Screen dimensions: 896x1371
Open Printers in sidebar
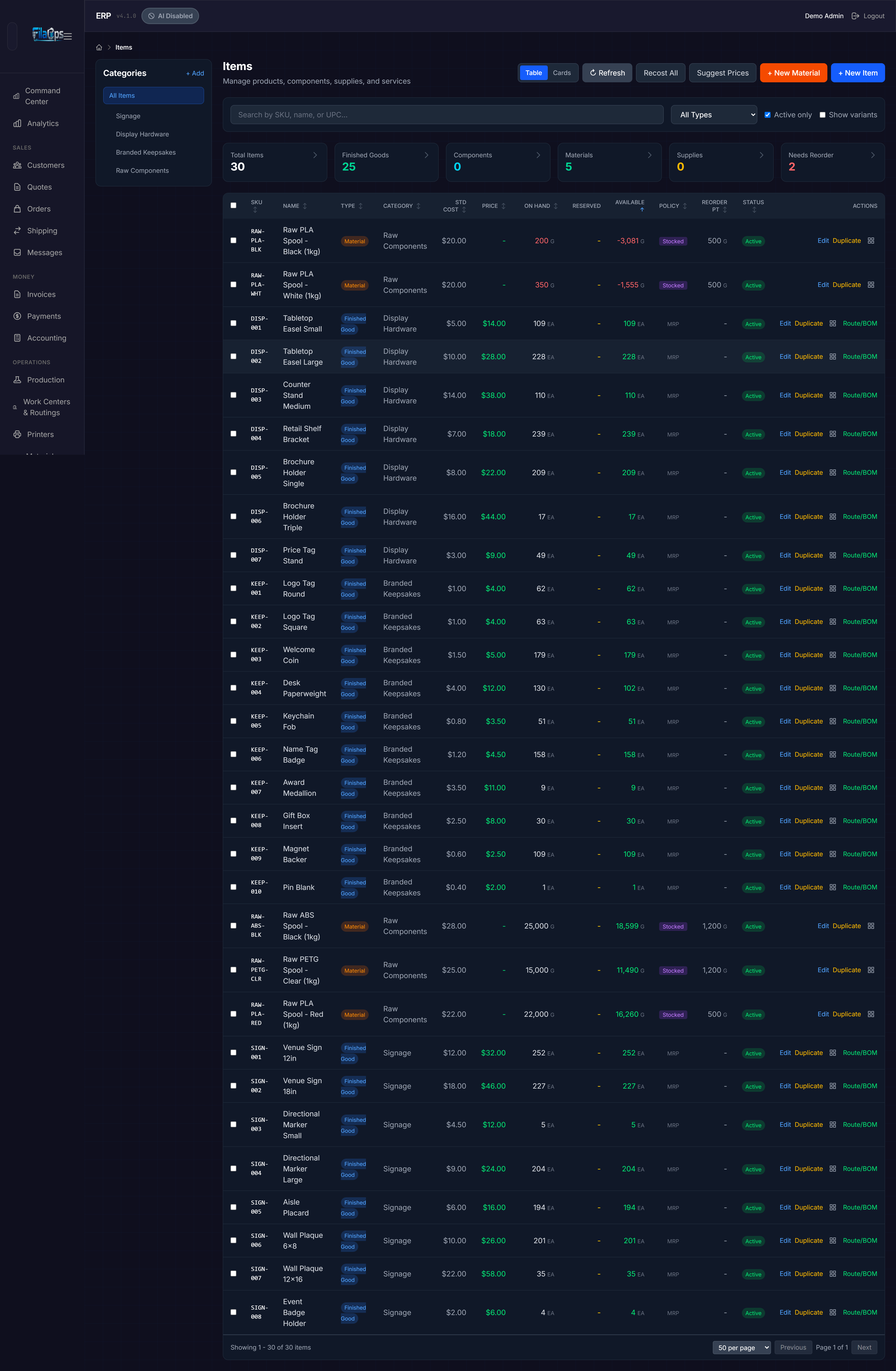[42, 434]
